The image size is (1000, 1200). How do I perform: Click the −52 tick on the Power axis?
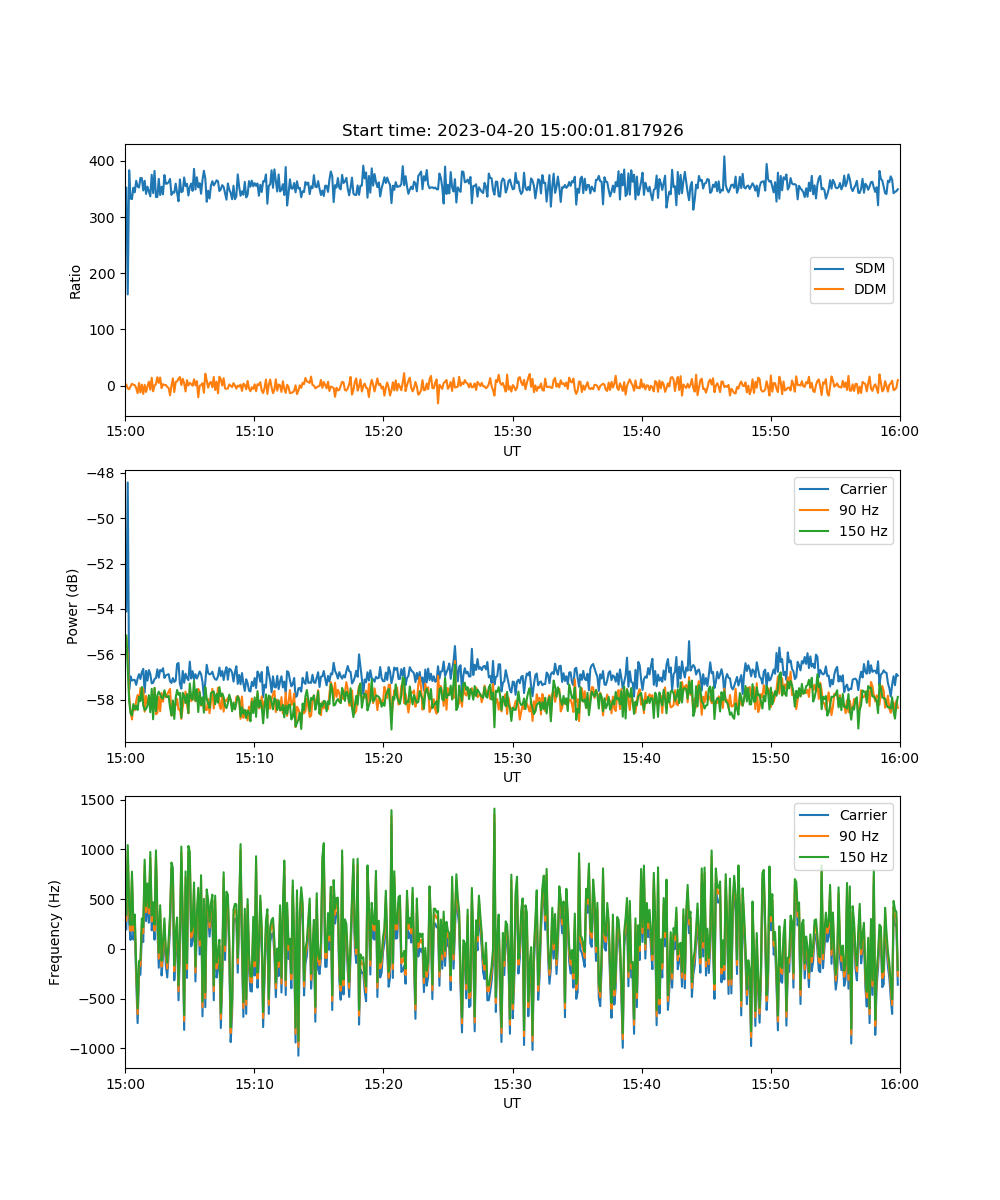[100, 564]
